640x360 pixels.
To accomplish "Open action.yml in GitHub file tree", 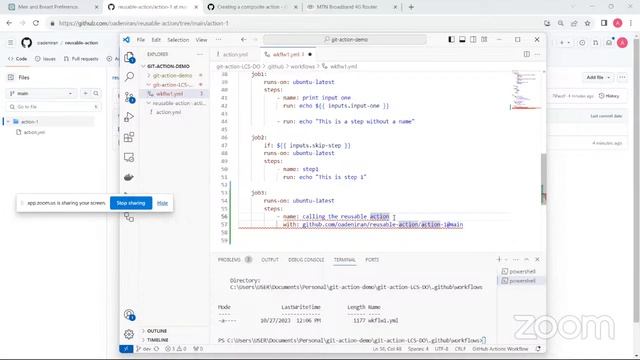I will pyautogui.click(x=34, y=132).
